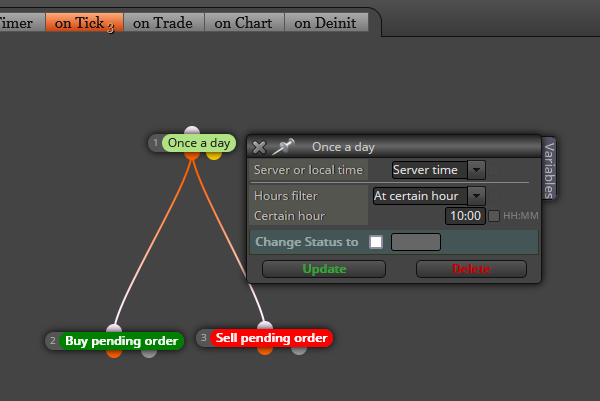Screen dimensions: 600x401
Task: Enable the Change Status to checkbox
Action: pos(376,242)
